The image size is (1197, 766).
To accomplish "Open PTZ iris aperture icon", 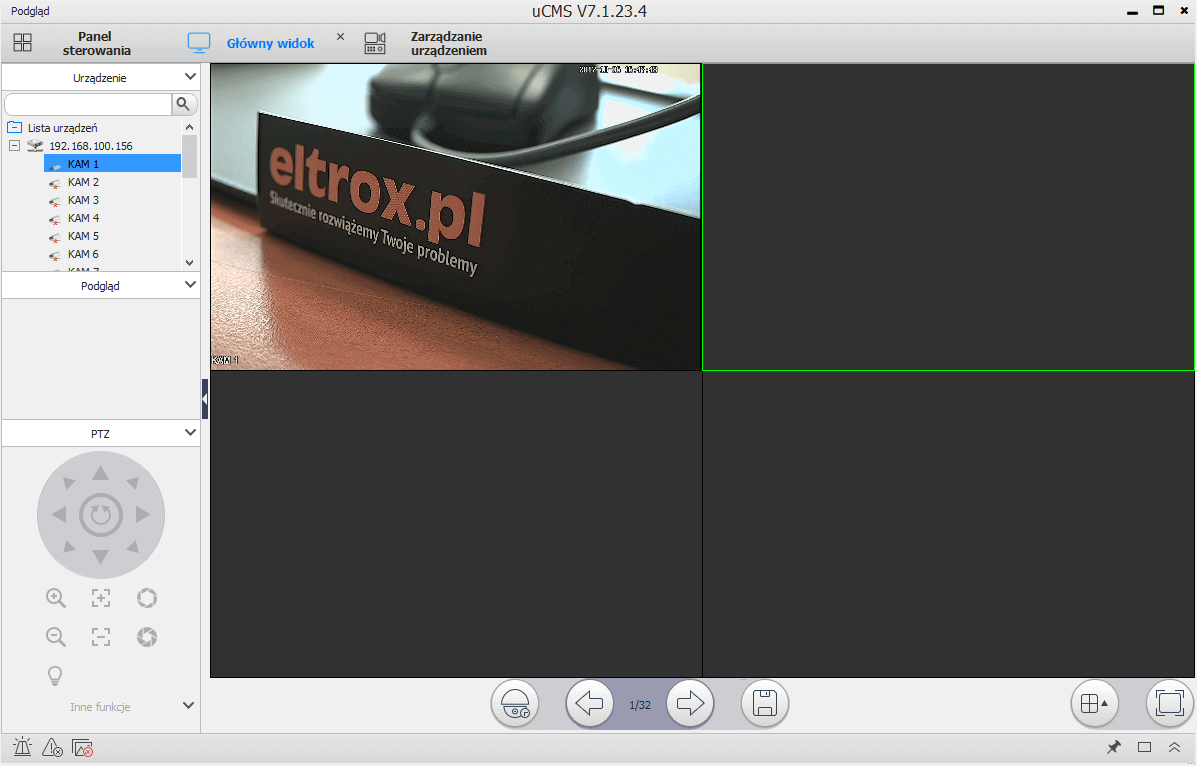I will (147, 598).
